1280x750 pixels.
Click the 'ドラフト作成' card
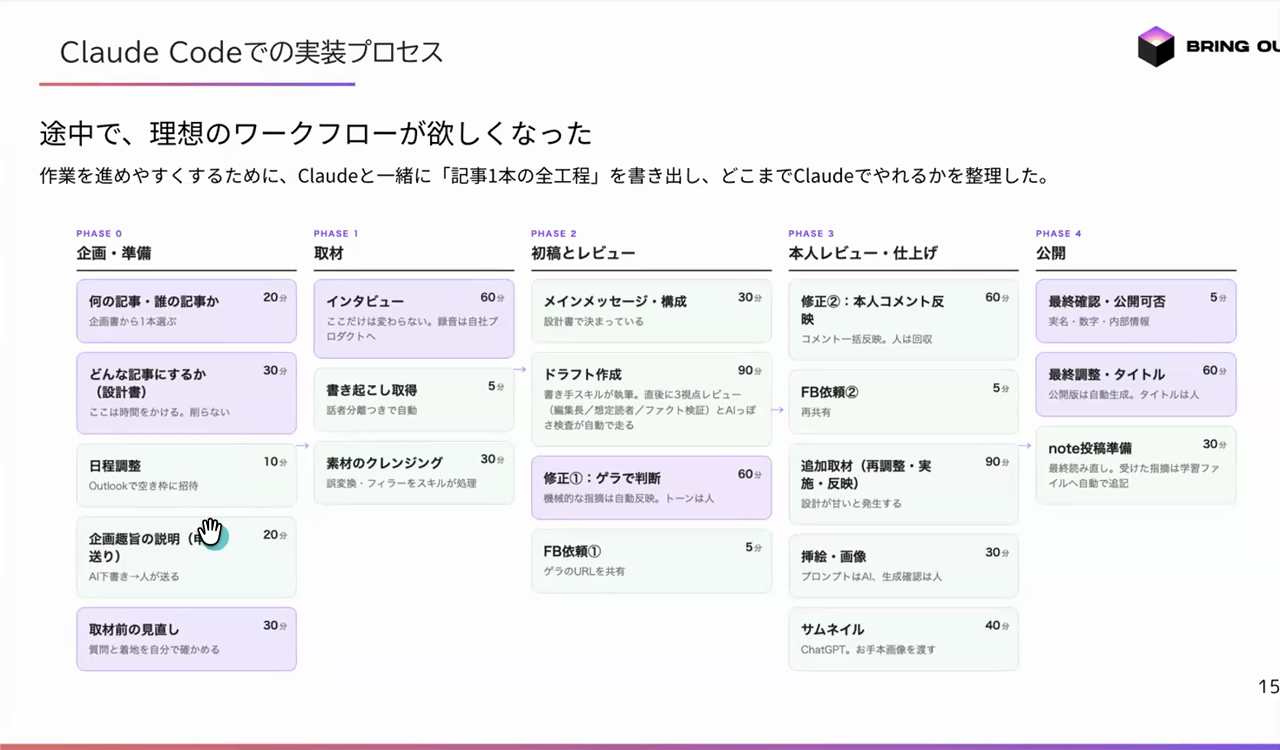(651, 399)
